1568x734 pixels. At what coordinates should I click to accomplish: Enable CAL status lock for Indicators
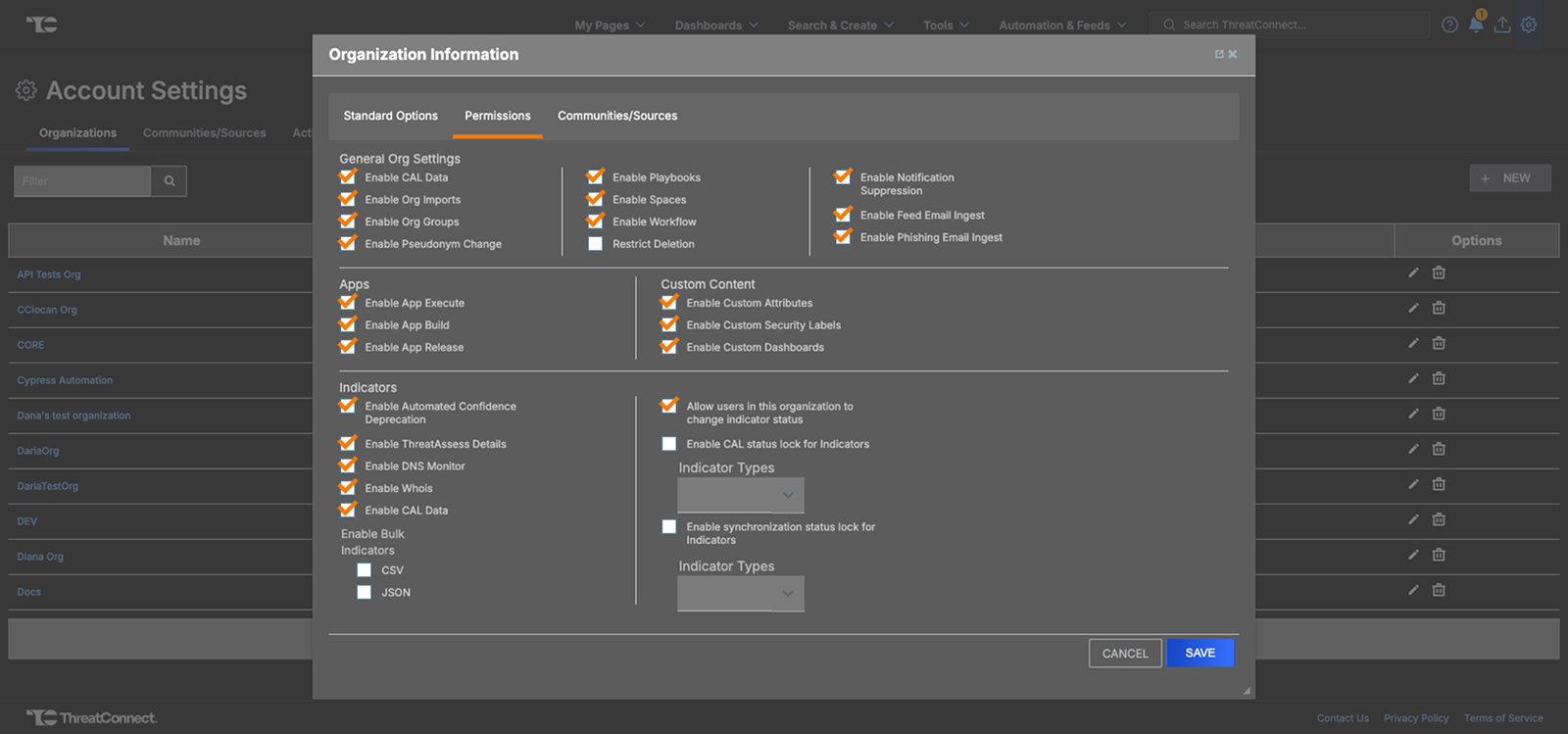(669, 444)
